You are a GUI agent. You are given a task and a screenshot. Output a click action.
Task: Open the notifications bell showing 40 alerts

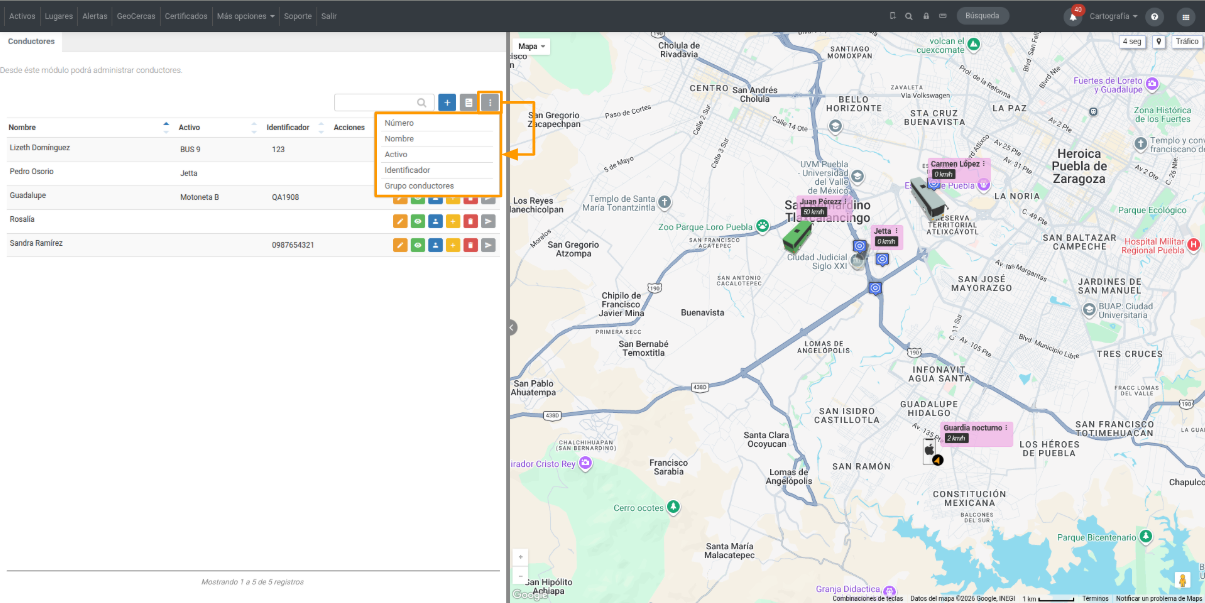click(x=1073, y=16)
